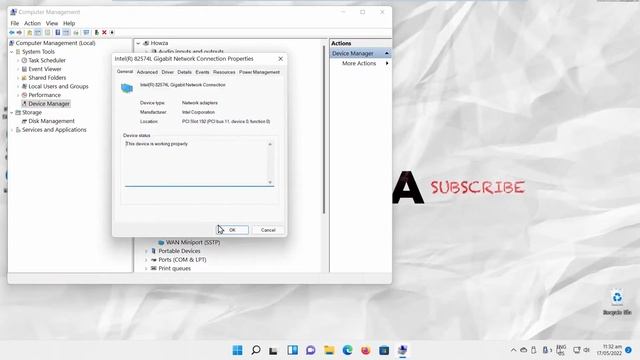Viewport: 640px width, 360px height.
Task: Open the Help menu
Action: [x=69, y=23]
